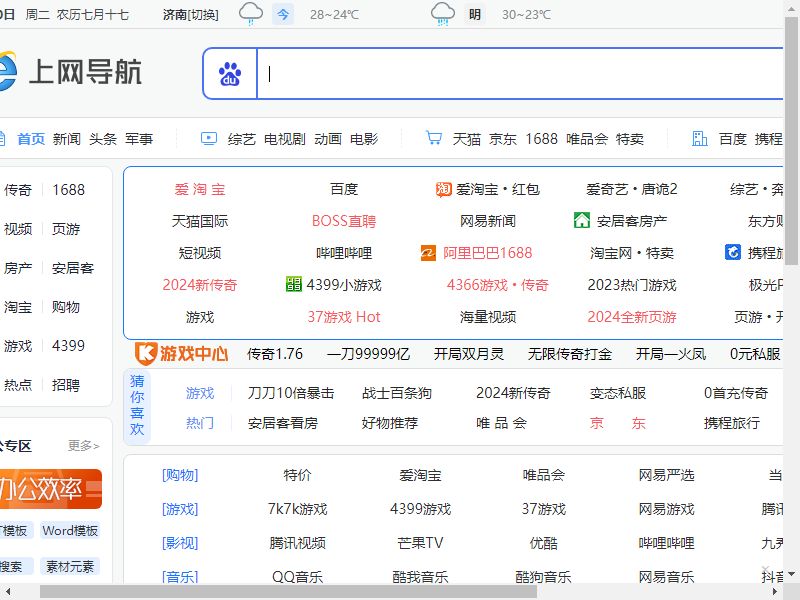Open the red 爱 淘 宝 link
800x600 pixels.
point(200,189)
